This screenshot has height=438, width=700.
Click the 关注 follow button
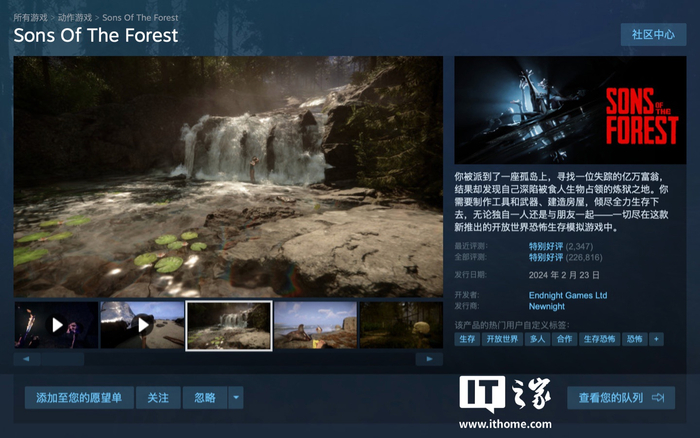click(x=158, y=397)
